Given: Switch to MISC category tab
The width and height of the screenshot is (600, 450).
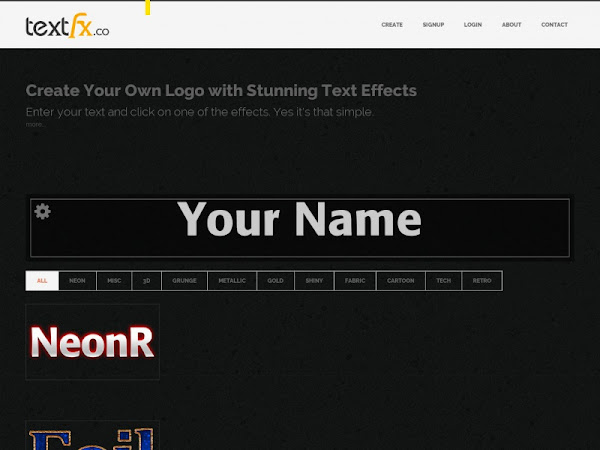Looking at the screenshot, I should [114, 280].
